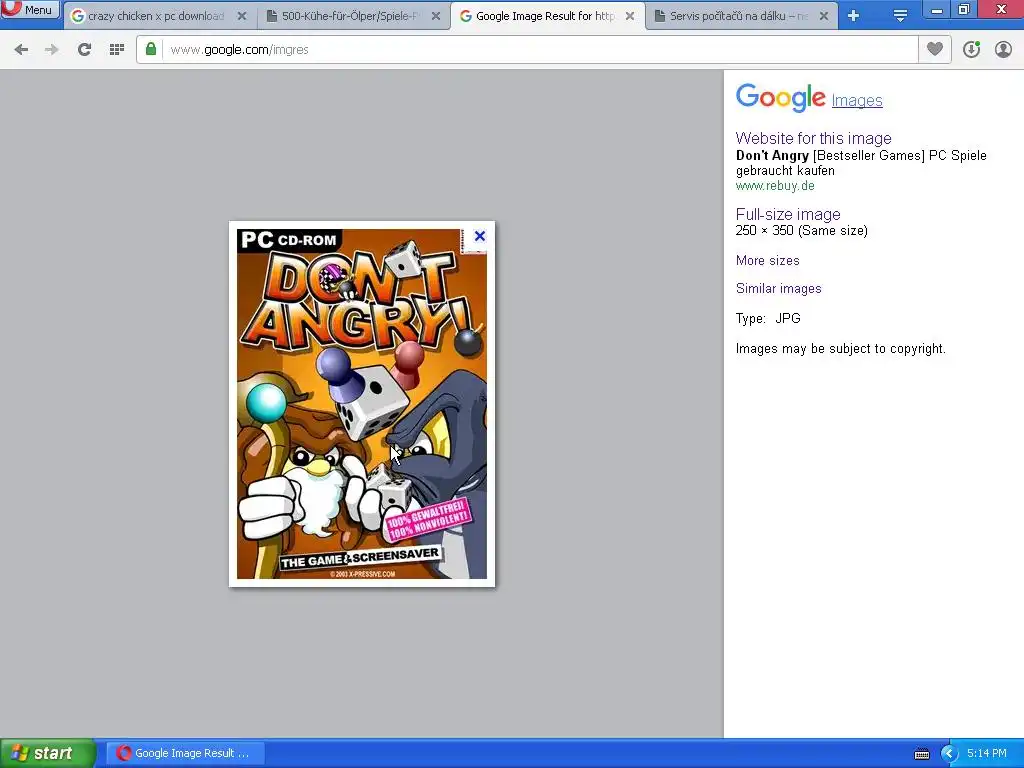Restore down the Opera window
Image resolution: width=1024 pixels, height=768 pixels.
point(964,10)
